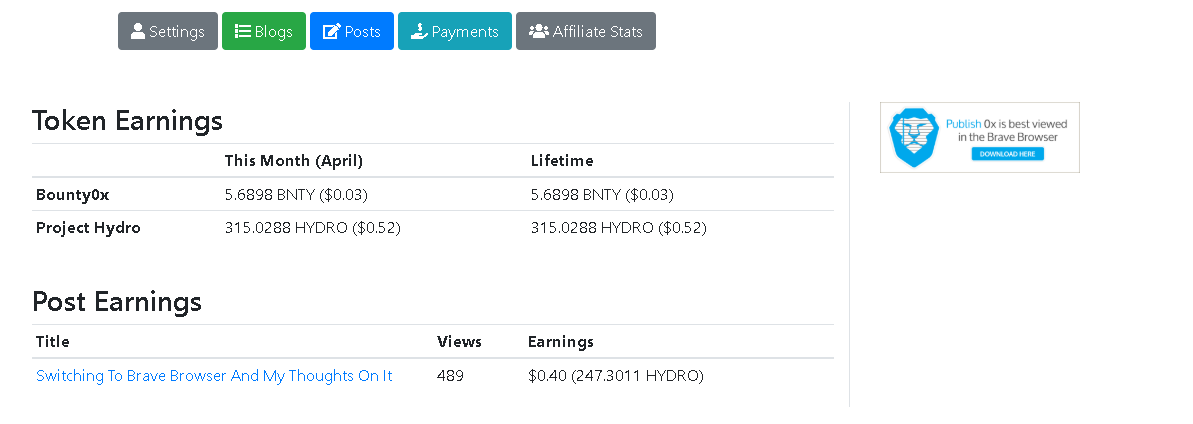The image size is (1193, 424).
Task: Click the DOWNLOAD HERE button in ad
Action: (1007, 154)
